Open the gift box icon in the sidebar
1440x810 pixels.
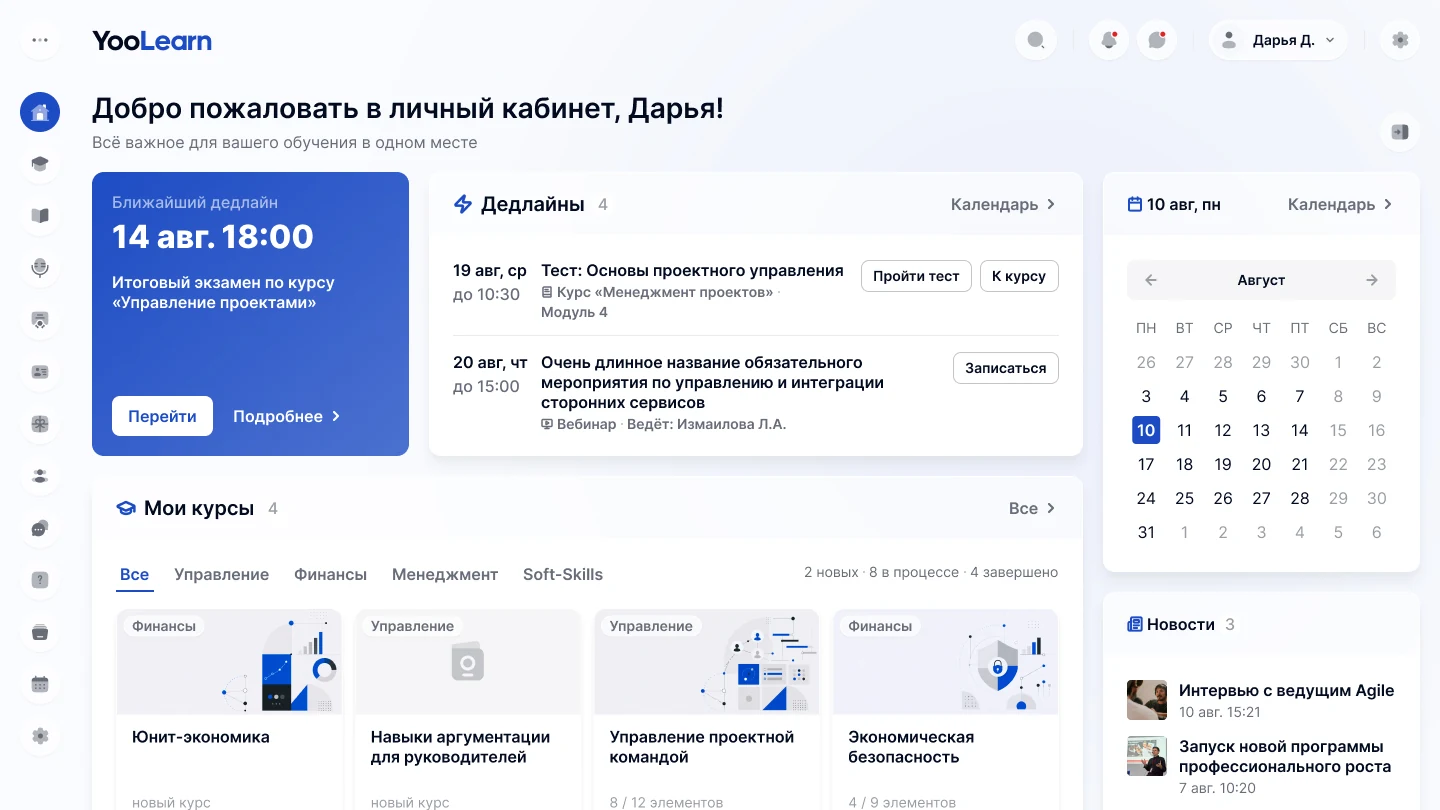point(40,424)
